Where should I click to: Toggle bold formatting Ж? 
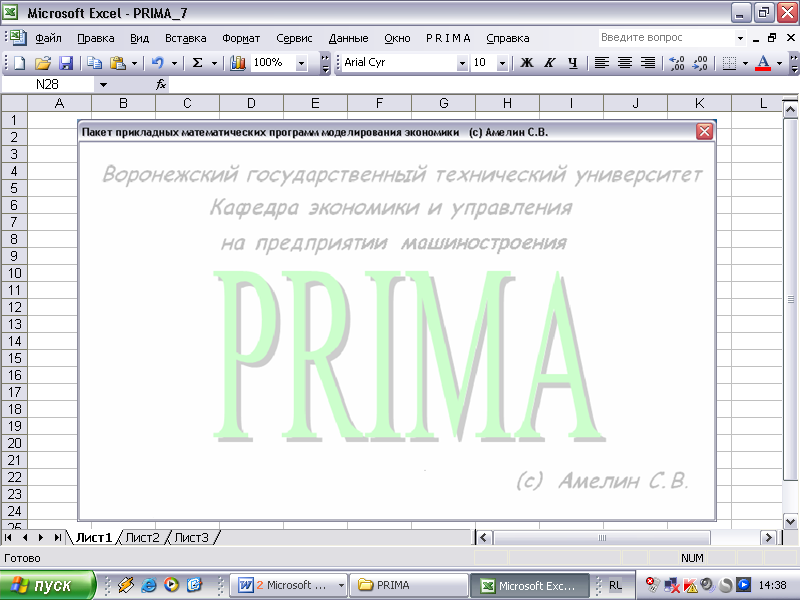tap(527, 63)
